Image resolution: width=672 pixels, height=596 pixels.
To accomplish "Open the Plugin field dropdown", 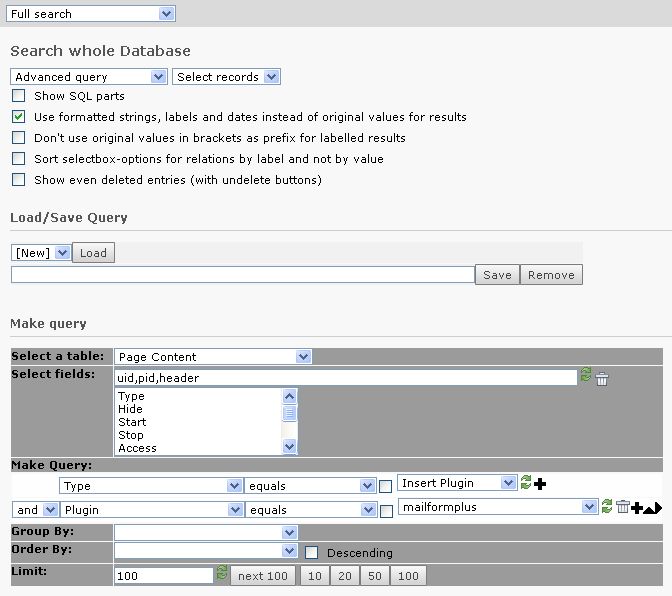I will (152, 510).
